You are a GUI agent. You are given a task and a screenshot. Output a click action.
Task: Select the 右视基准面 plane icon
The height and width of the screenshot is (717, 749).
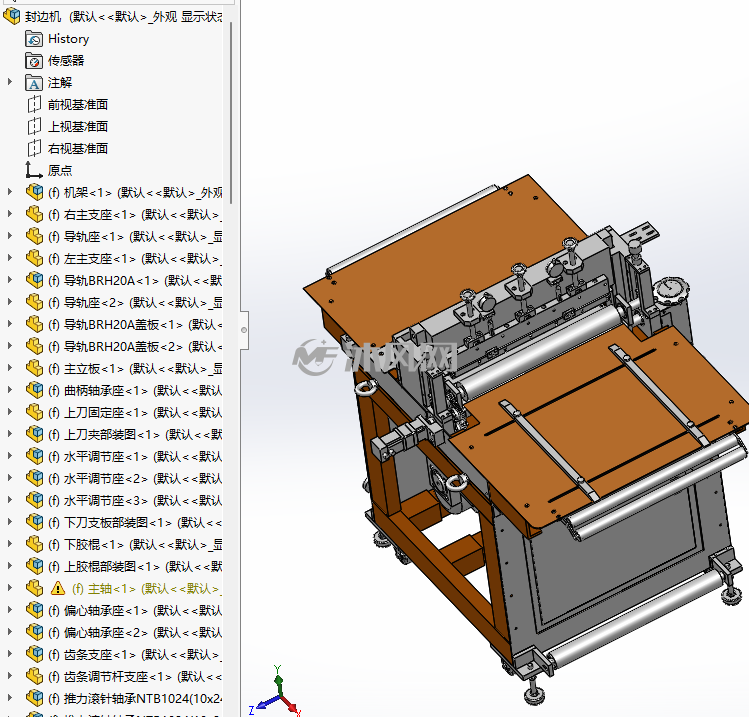(x=34, y=149)
